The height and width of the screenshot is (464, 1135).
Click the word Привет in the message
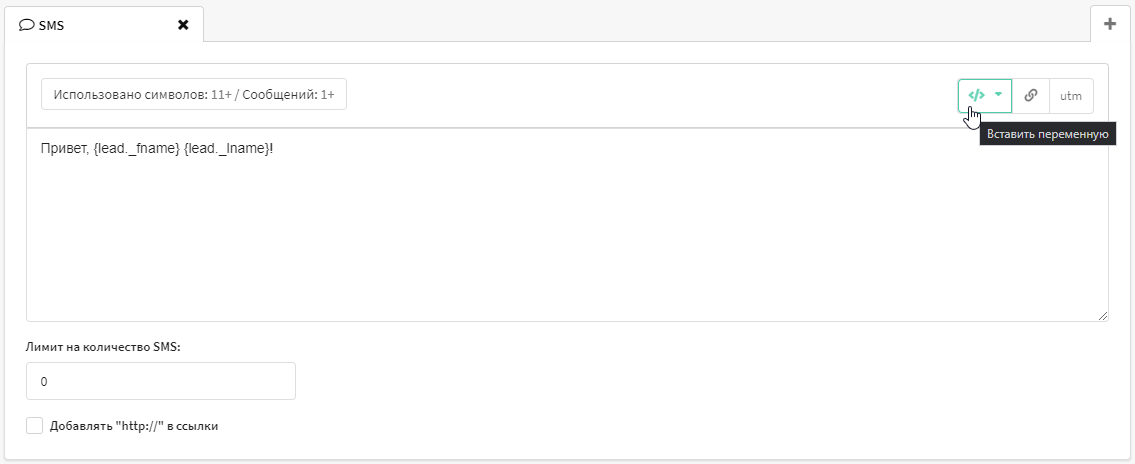pyautogui.click(x=64, y=148)
